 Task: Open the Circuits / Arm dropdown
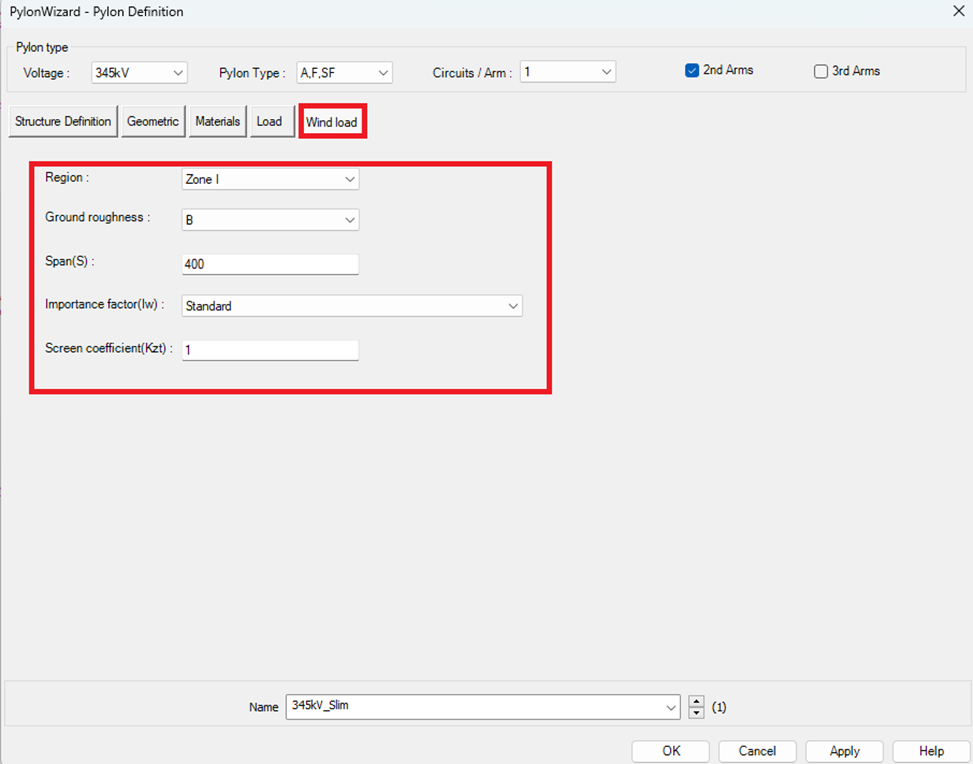(x=567, y=72)
